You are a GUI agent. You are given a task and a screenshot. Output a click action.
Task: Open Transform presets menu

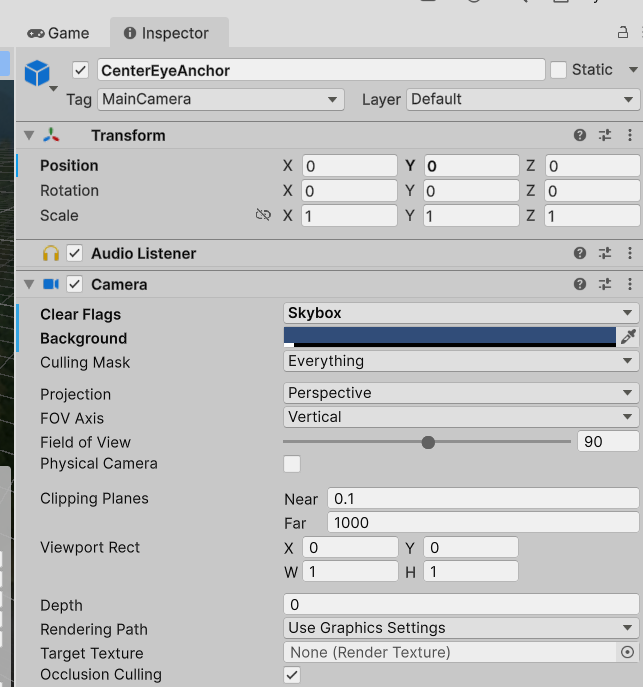(605, 135)
